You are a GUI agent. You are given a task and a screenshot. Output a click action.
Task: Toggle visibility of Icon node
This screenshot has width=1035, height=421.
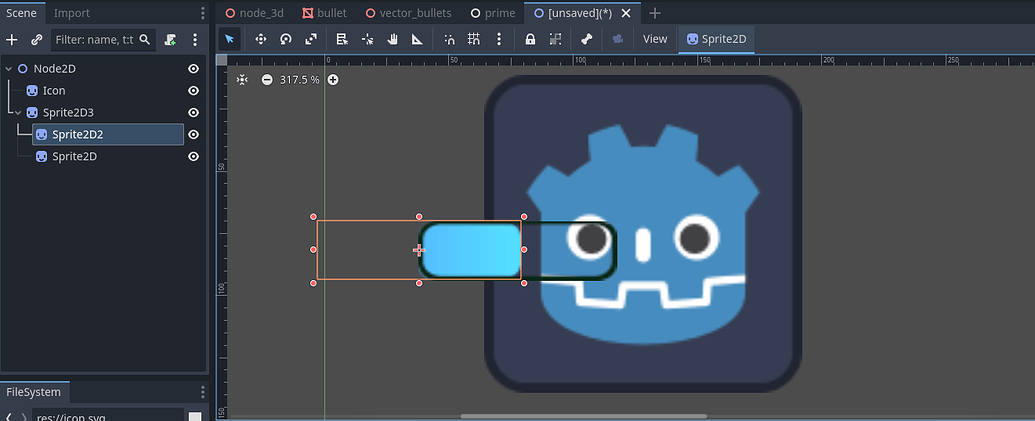click(x=193, y=90)
